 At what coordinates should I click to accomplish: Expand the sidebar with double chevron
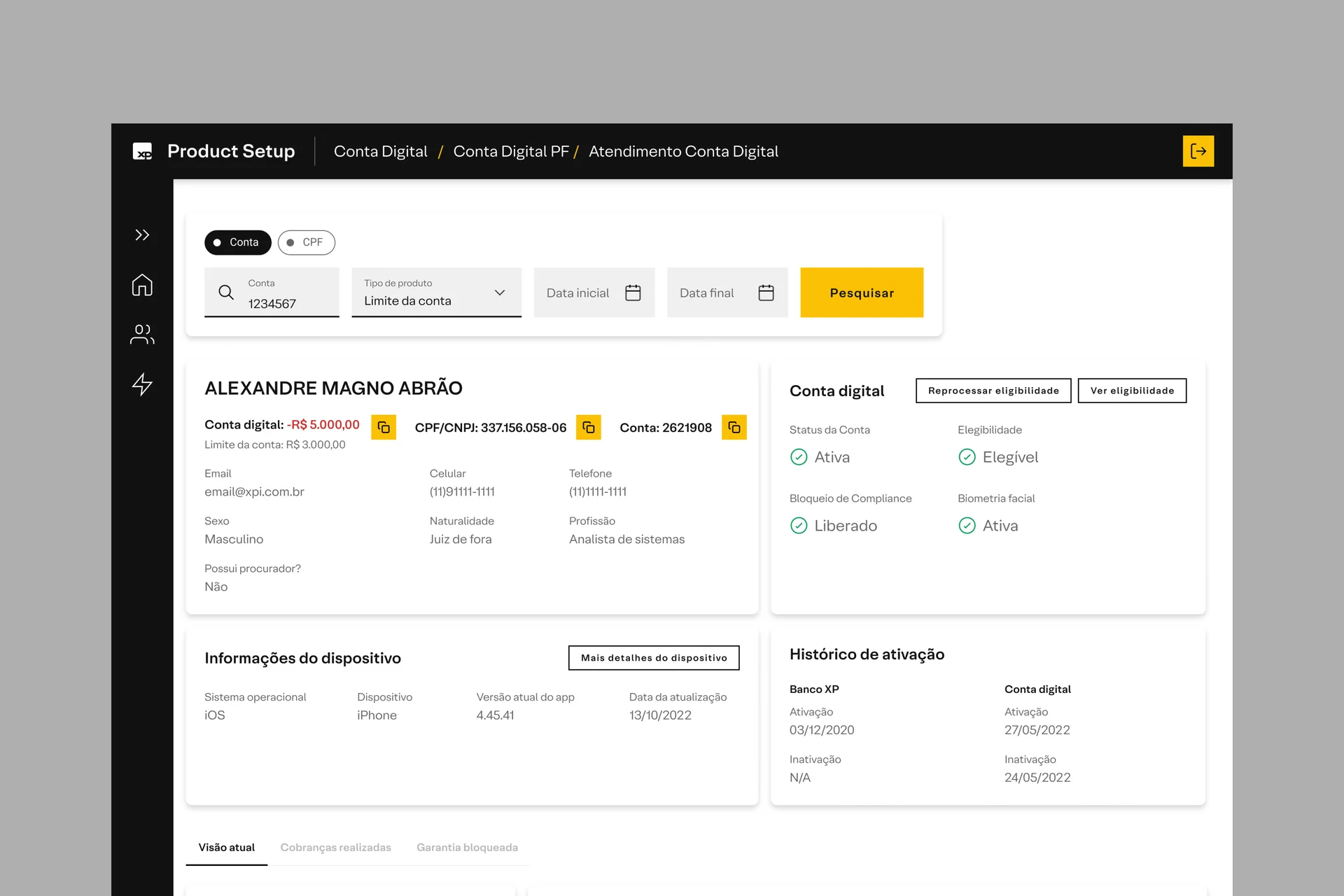click(142, 235)
